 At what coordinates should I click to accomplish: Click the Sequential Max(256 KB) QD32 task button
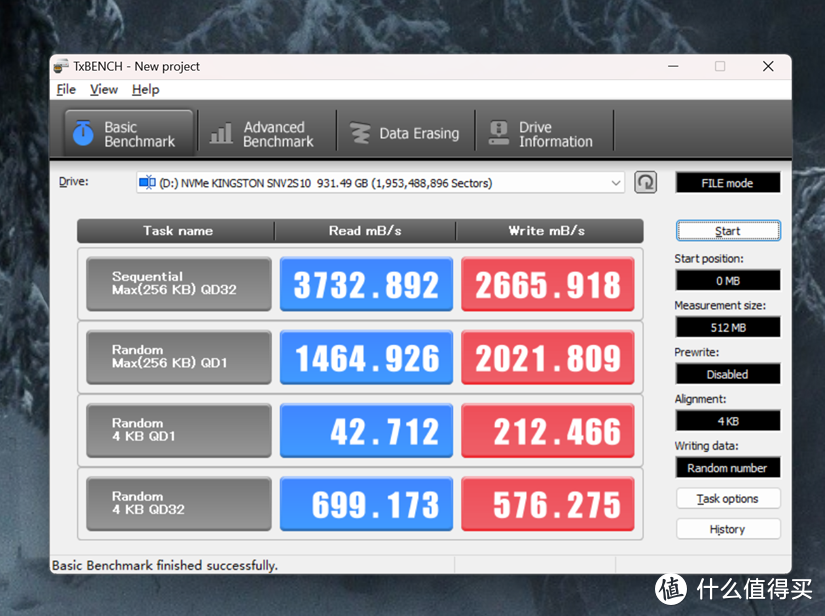[179, 284]
